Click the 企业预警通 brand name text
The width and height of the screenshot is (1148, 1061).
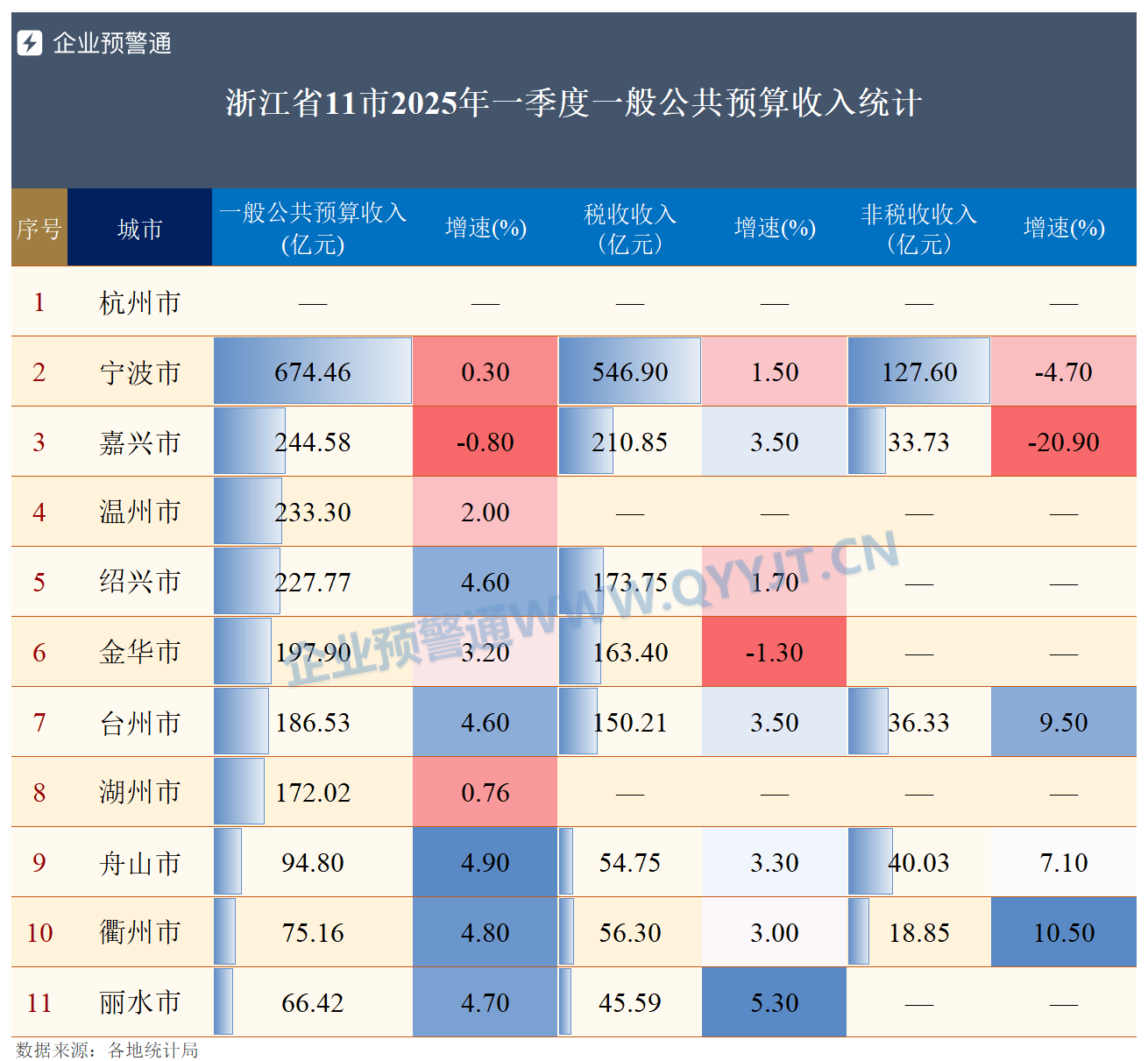click(x=112, y=43)
